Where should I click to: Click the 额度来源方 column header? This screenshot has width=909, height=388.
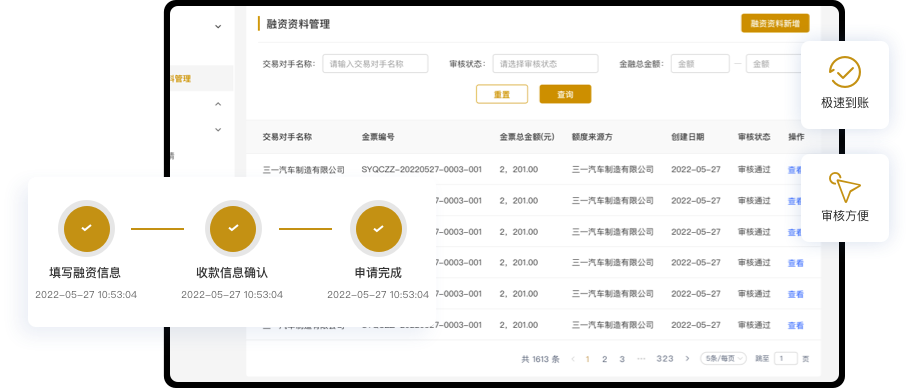592,137
